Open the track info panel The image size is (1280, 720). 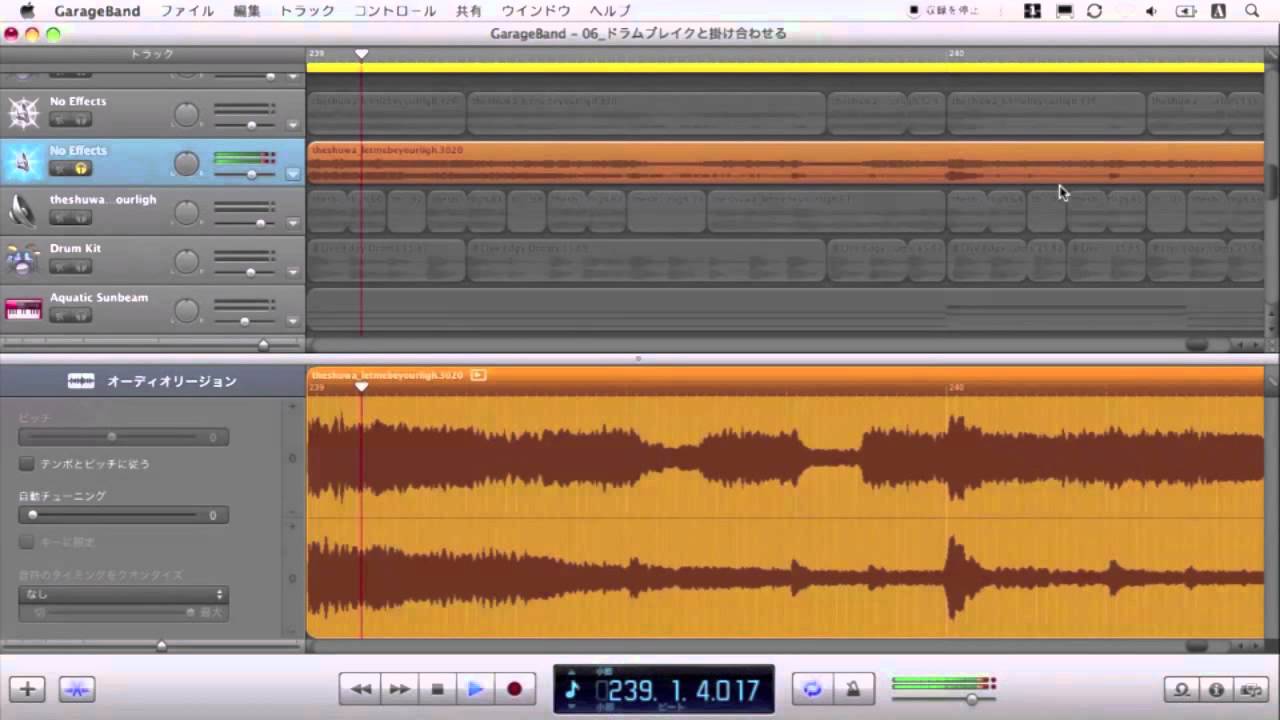tap(1216, 689)
